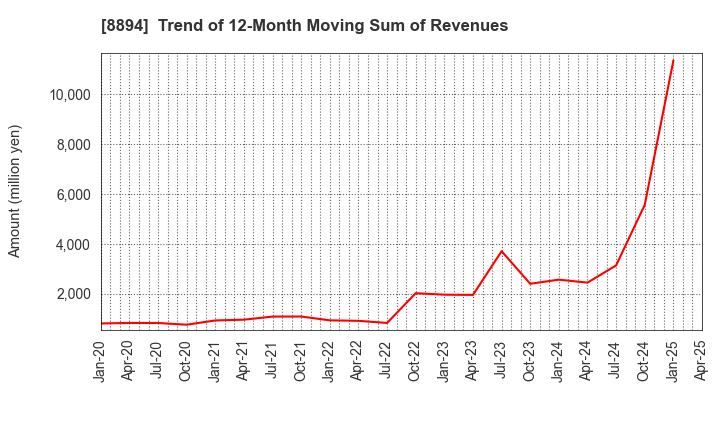Screen dimensions: 720x440
Task: Select the Oct-24 data point on the line
Action: coord(645,205)
